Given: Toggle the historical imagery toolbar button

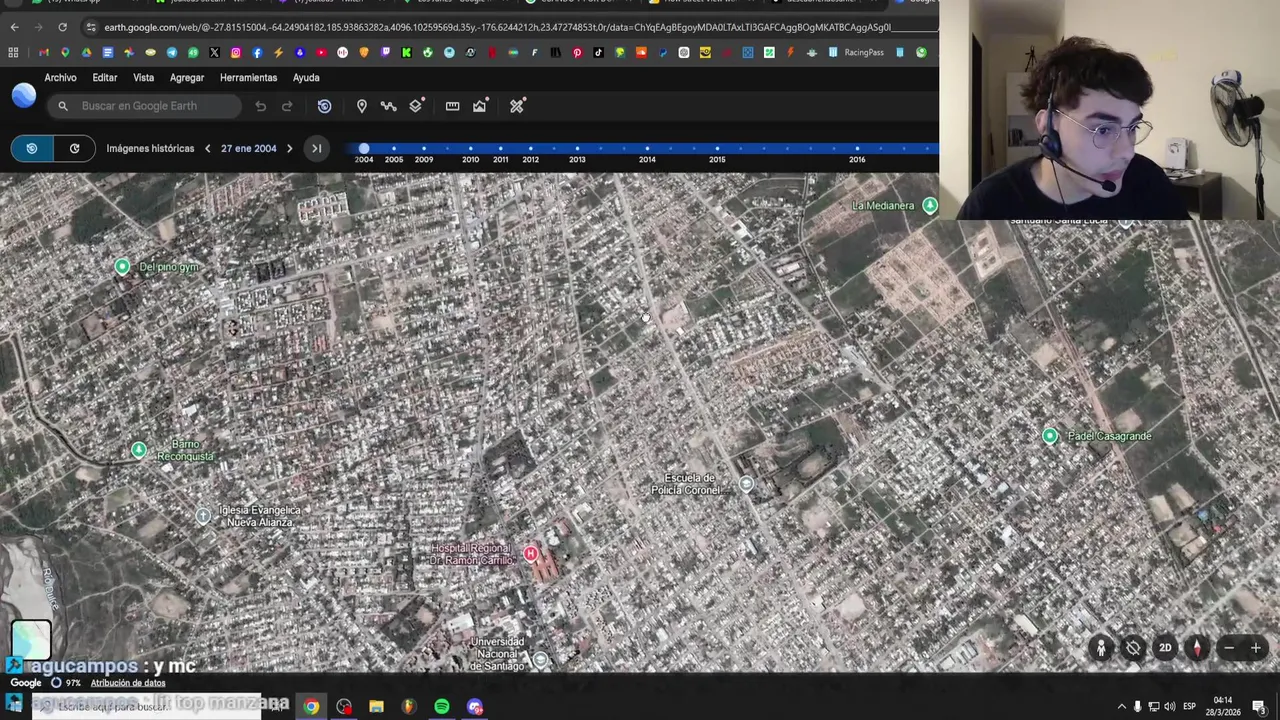Looking at the screenshot, I should 324,106.
